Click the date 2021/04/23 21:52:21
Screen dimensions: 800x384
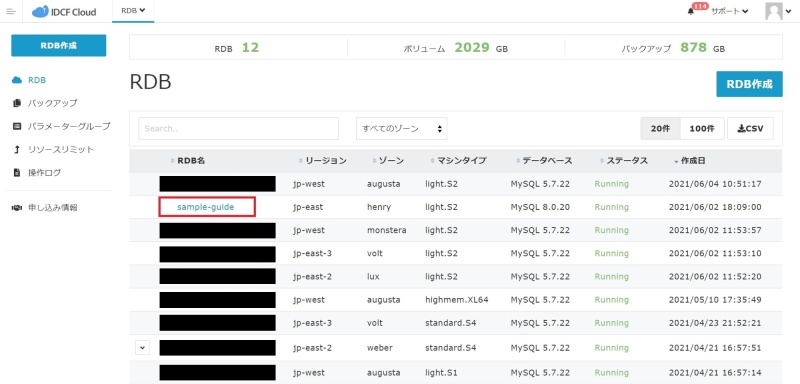[715, 323]
